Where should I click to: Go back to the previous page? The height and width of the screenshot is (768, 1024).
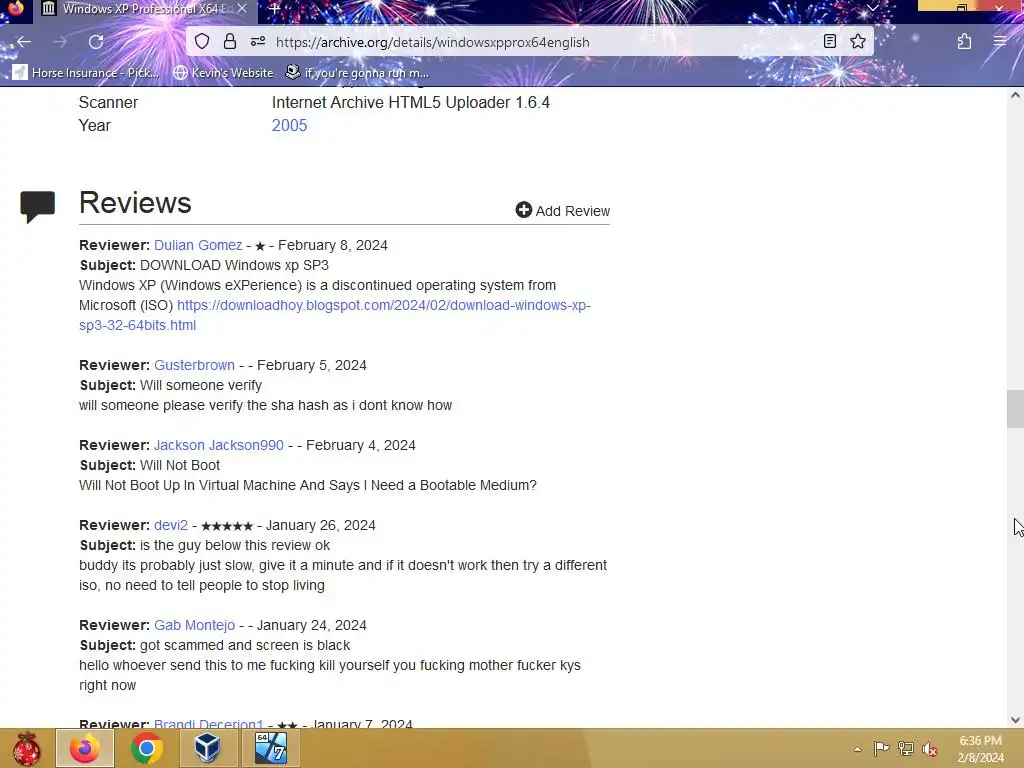[x=24, y=42]
